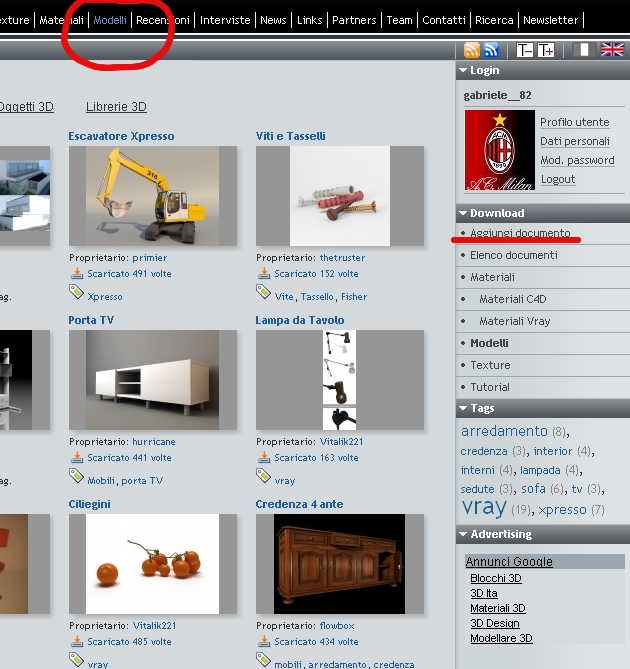This screenshot has width=630, height=669.
Task: Open the Partners menu item
Action: tap(354, 20)
